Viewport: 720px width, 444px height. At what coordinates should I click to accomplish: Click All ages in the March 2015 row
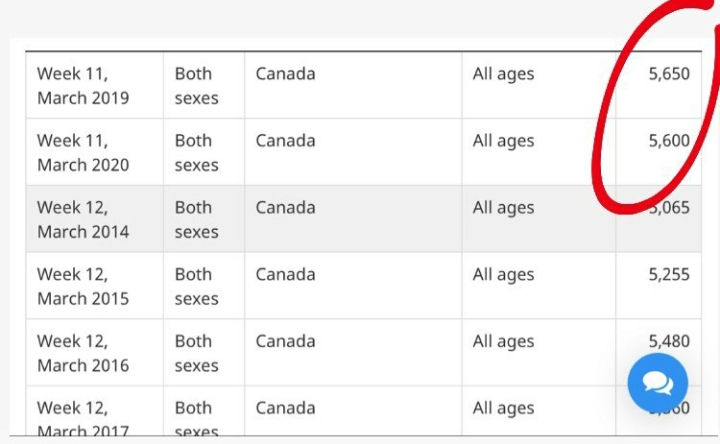503,274
